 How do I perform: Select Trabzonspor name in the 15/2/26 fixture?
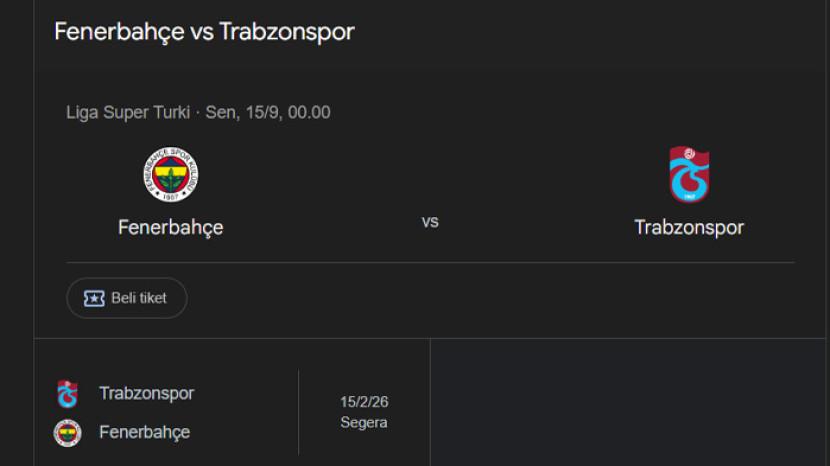[146, 393]
